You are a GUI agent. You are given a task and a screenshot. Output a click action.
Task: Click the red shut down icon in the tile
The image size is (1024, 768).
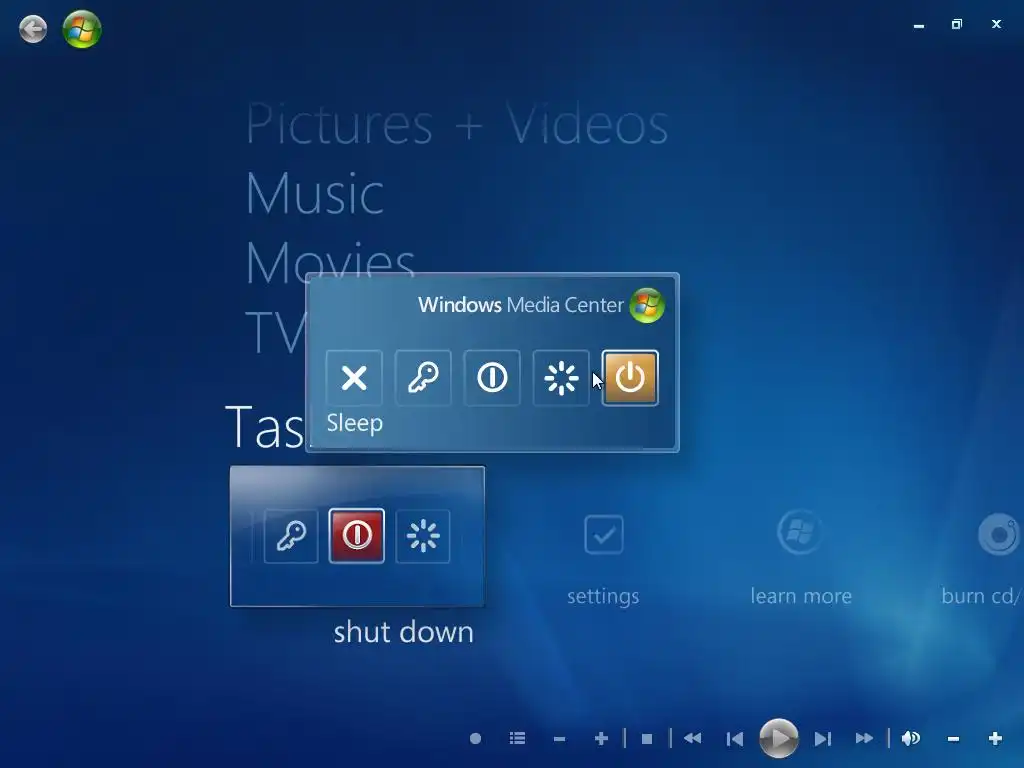click(357, 536)
